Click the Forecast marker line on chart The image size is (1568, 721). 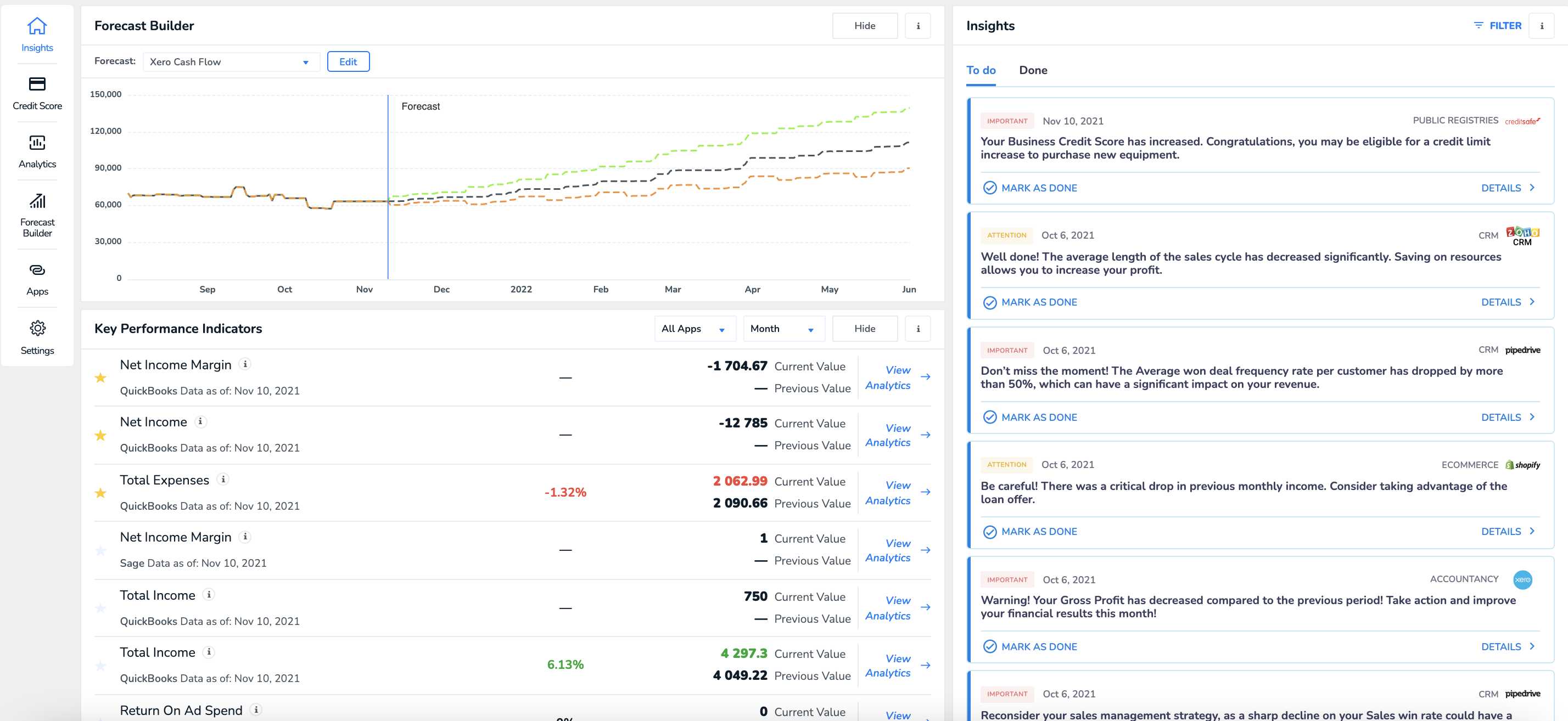(x=388, y=187)
